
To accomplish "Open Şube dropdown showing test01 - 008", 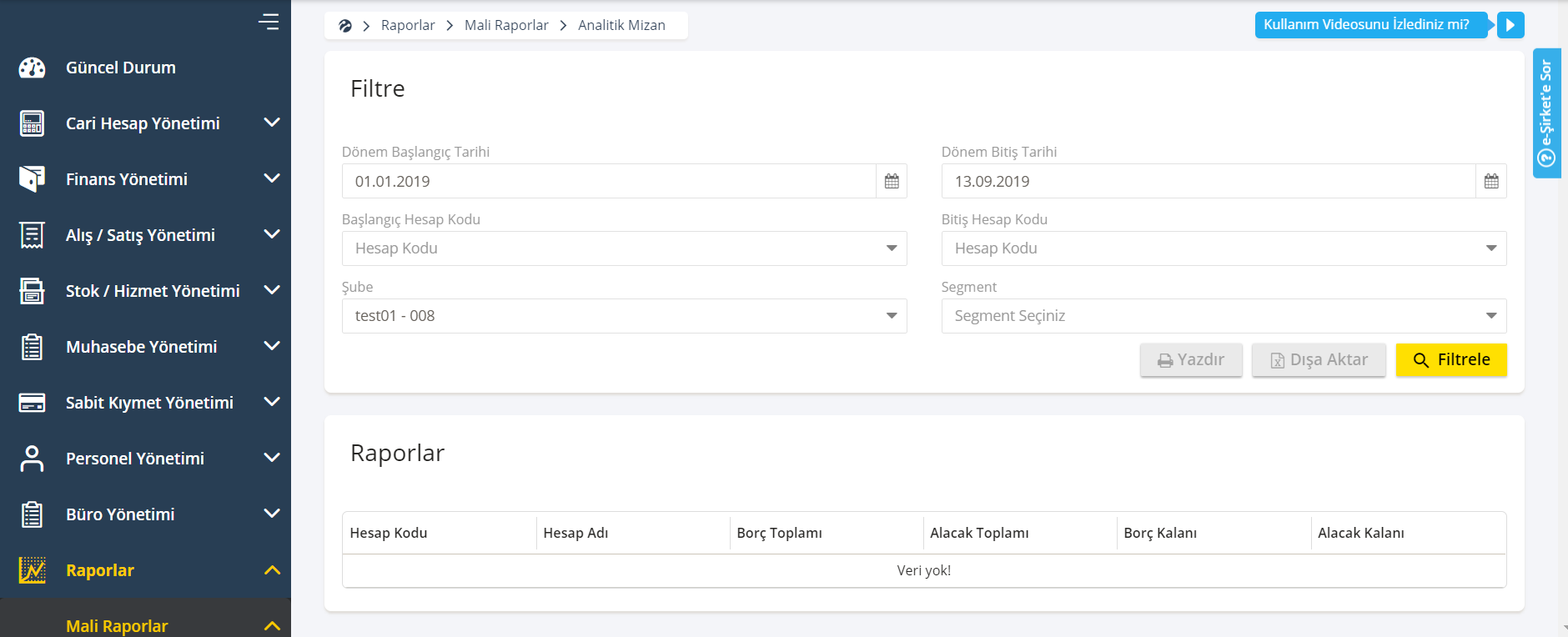I will click(624, 316).
